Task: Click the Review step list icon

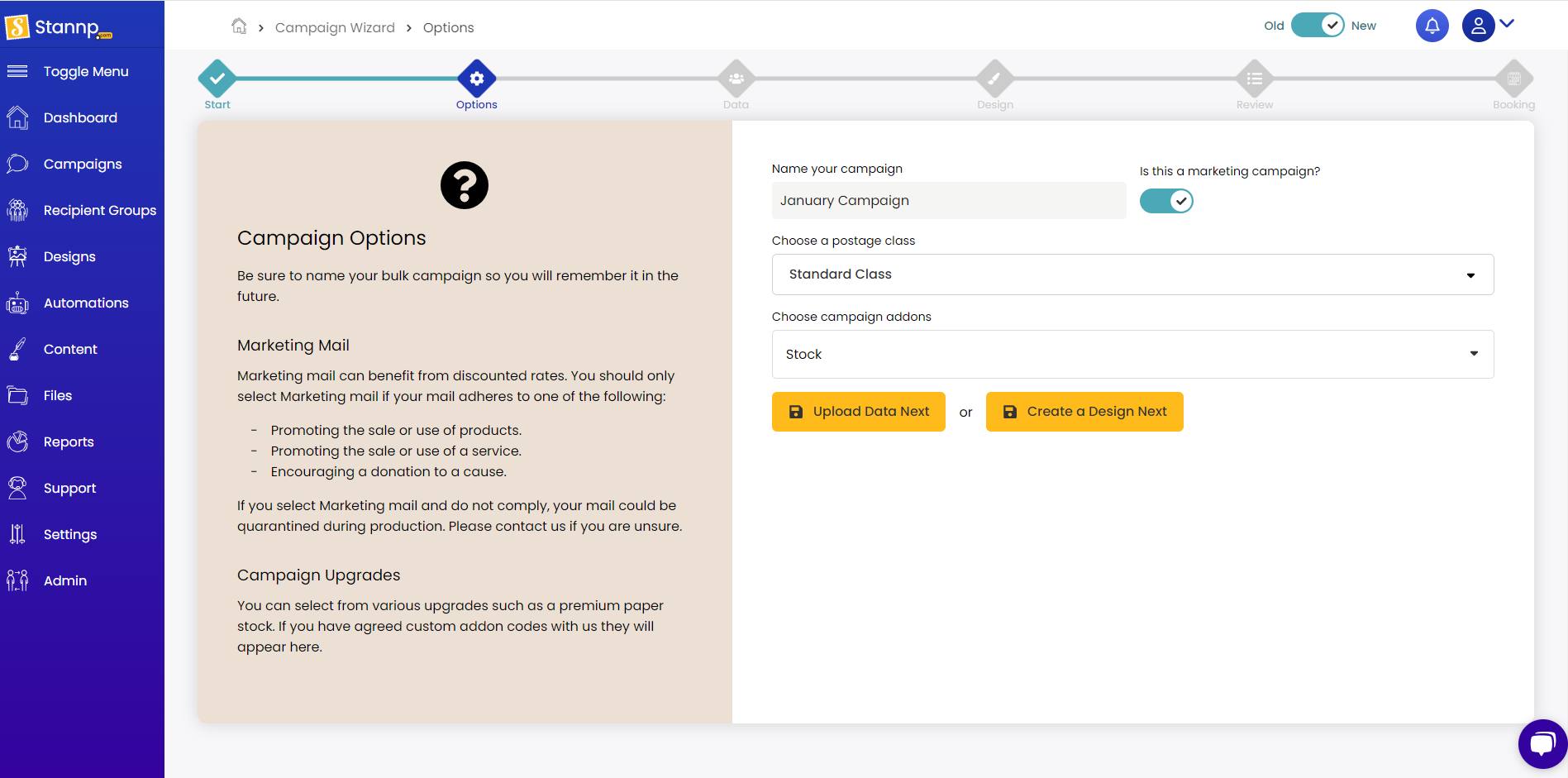Action: [1255, 79]
